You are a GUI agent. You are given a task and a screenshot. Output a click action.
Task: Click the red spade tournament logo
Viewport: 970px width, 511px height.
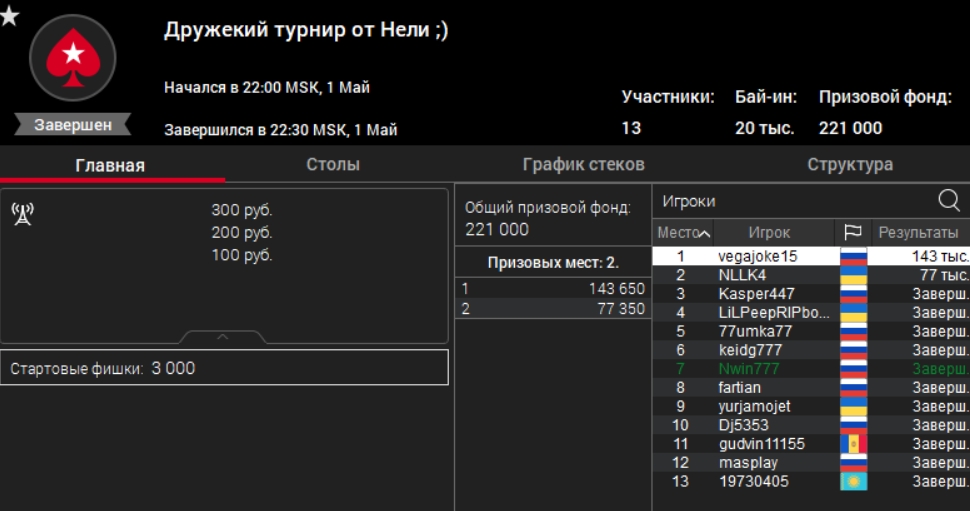click(x=73, y=58)
